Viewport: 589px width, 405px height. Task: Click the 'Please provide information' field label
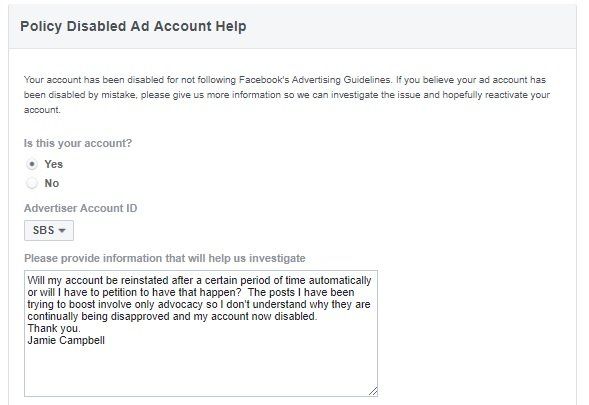(165, 258)
